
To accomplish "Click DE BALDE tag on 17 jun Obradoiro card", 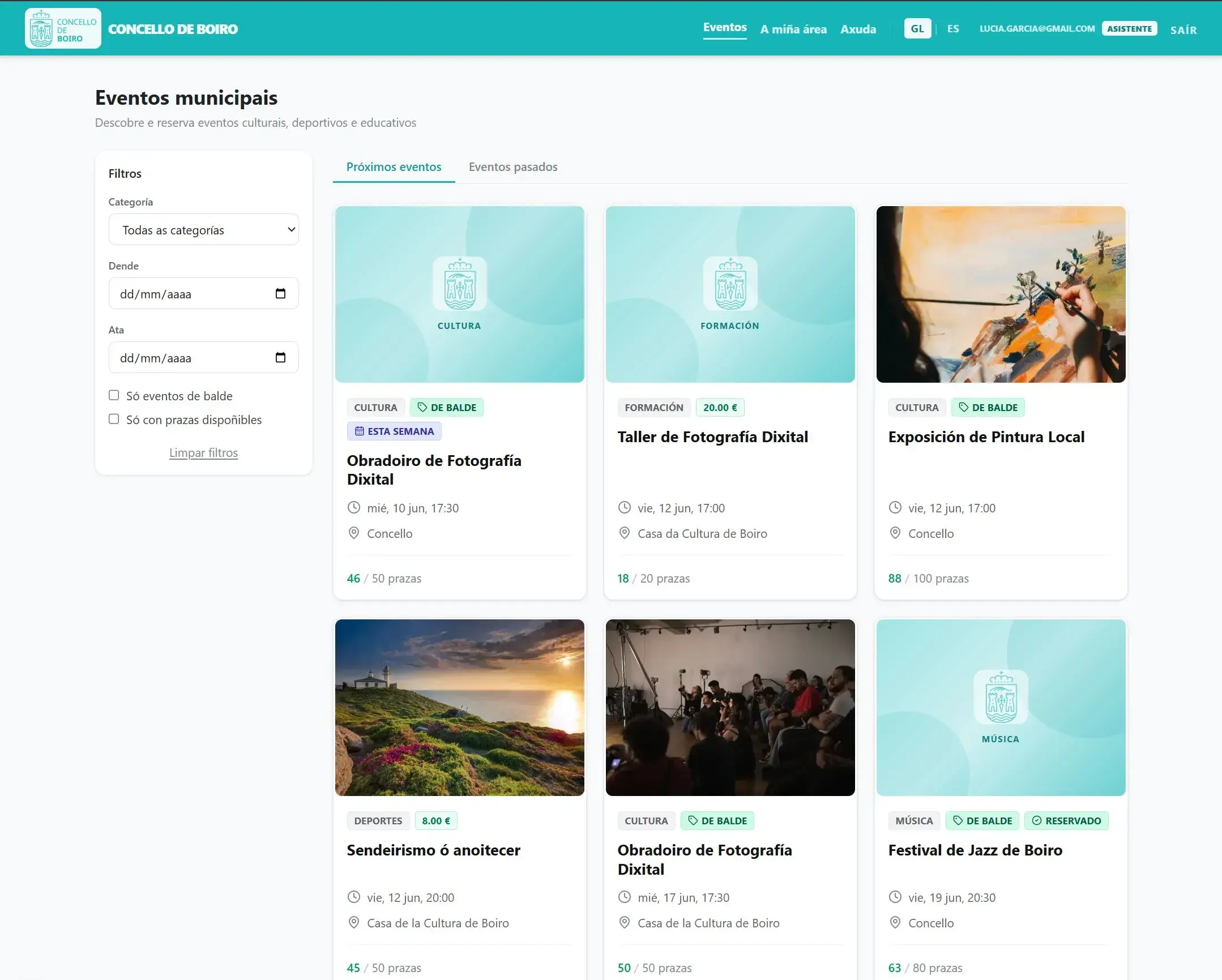I will click(x=717, y=821).
